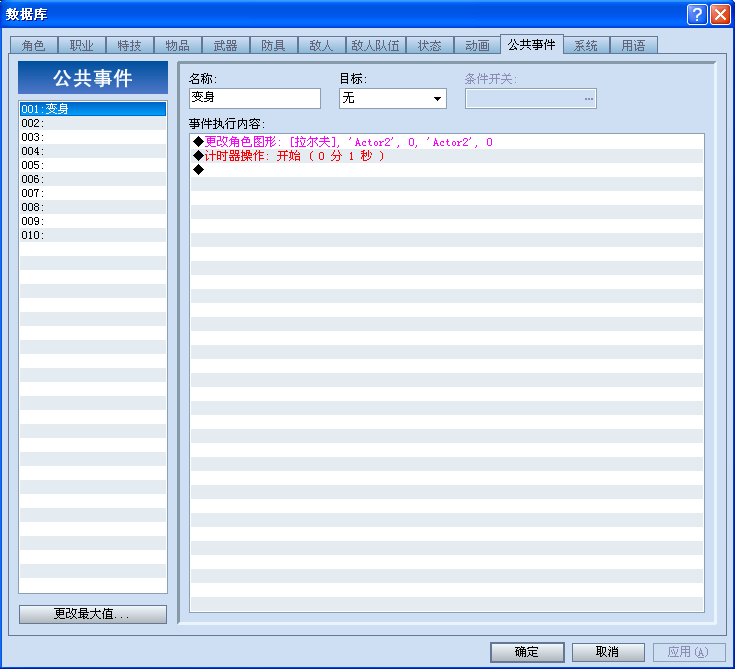Image resolution: width=735 pixels, height=669 pixels.
Task: Go to the 状态 tab
Action: 430,45
